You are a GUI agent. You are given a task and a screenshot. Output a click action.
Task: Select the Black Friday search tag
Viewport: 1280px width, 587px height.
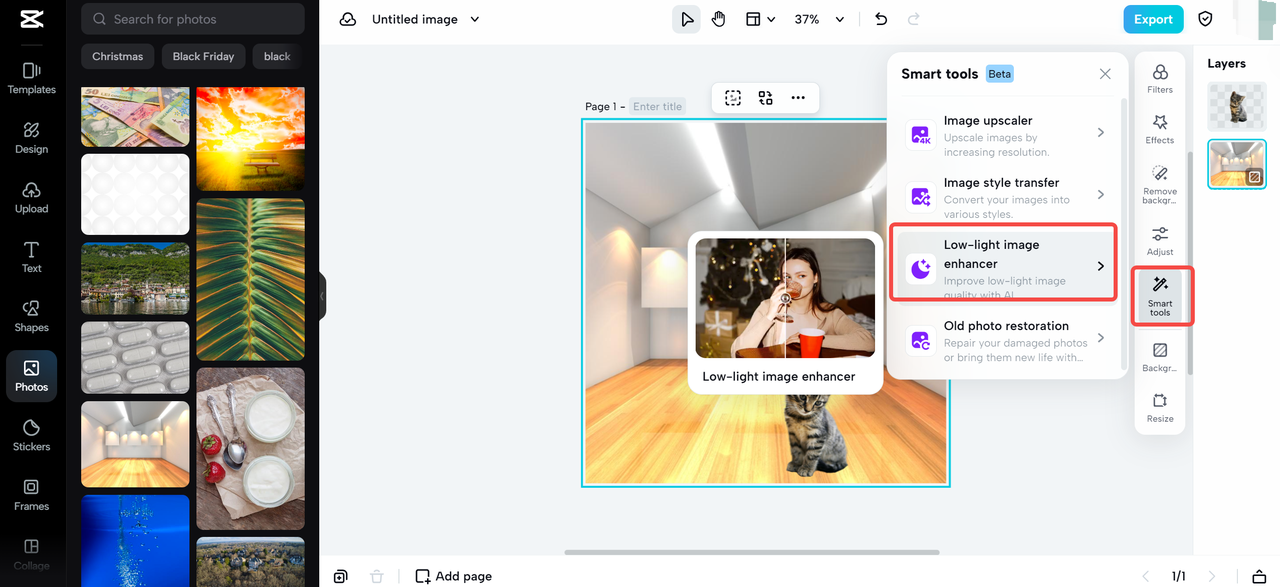click(x=203, y=56)
